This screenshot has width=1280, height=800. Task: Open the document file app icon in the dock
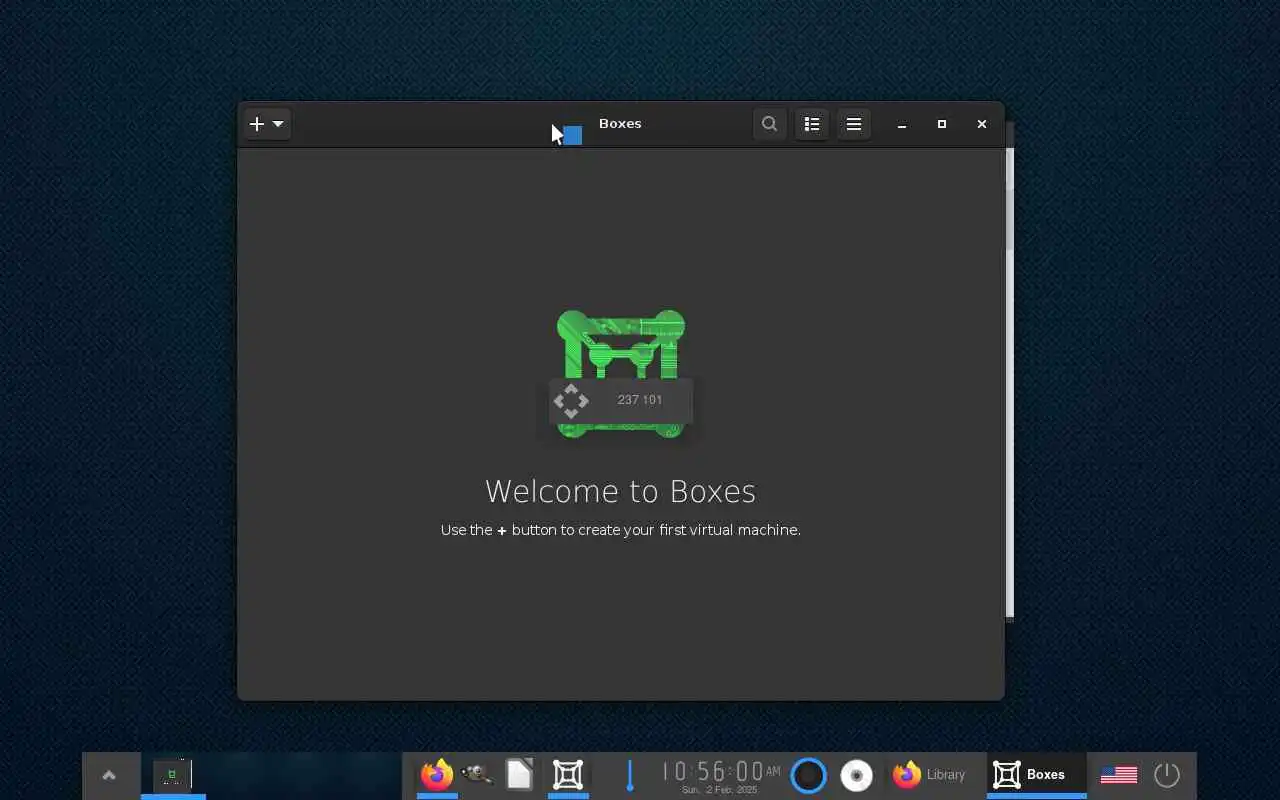click(x=519, y=775)
